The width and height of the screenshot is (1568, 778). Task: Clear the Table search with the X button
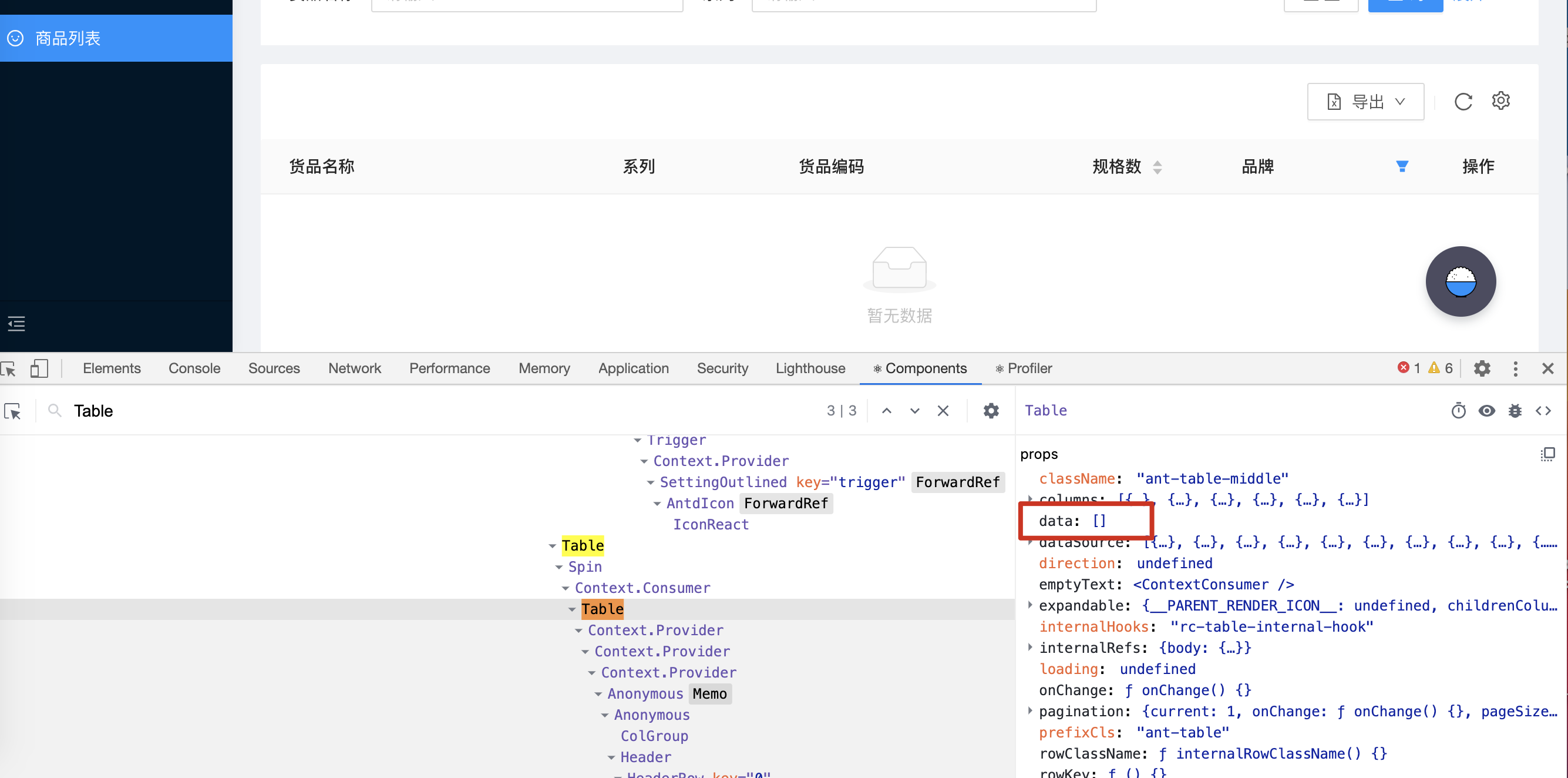coord(942,411)
